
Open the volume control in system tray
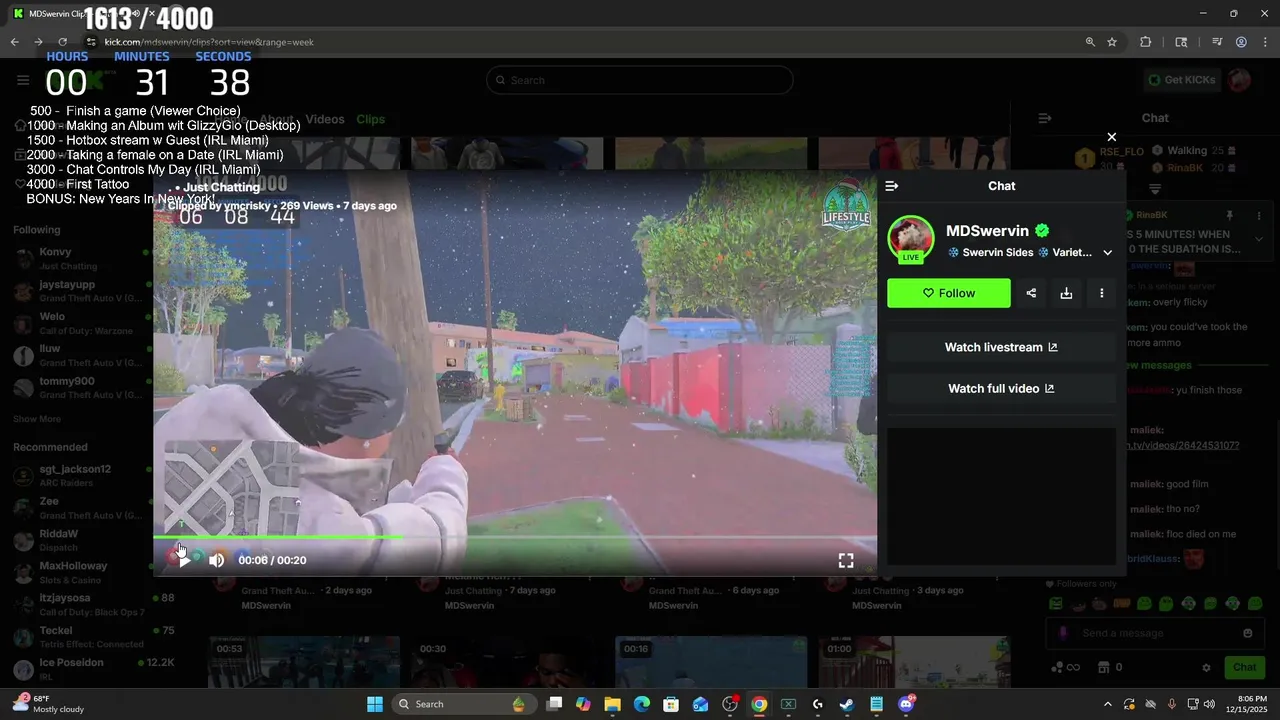(x=1209, y=704)
